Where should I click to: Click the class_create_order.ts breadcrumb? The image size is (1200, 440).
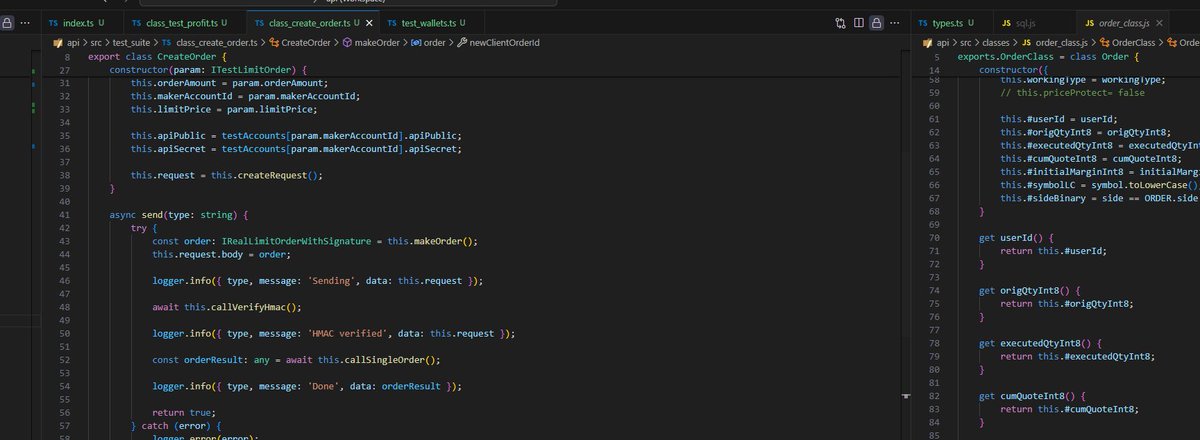[216, 42]
